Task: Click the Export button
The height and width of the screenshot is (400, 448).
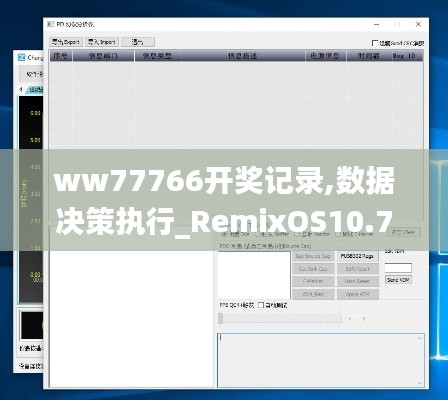Action: pos(66,42)
